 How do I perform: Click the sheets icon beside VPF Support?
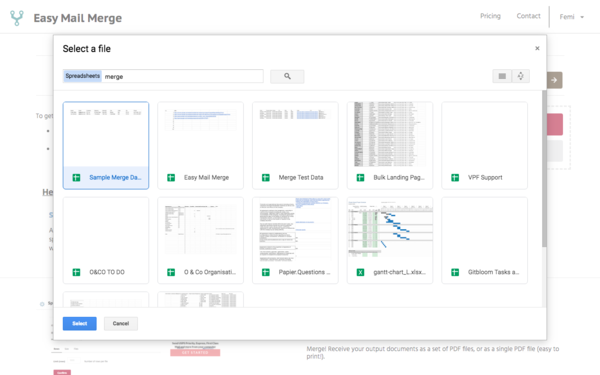(455, 178)
